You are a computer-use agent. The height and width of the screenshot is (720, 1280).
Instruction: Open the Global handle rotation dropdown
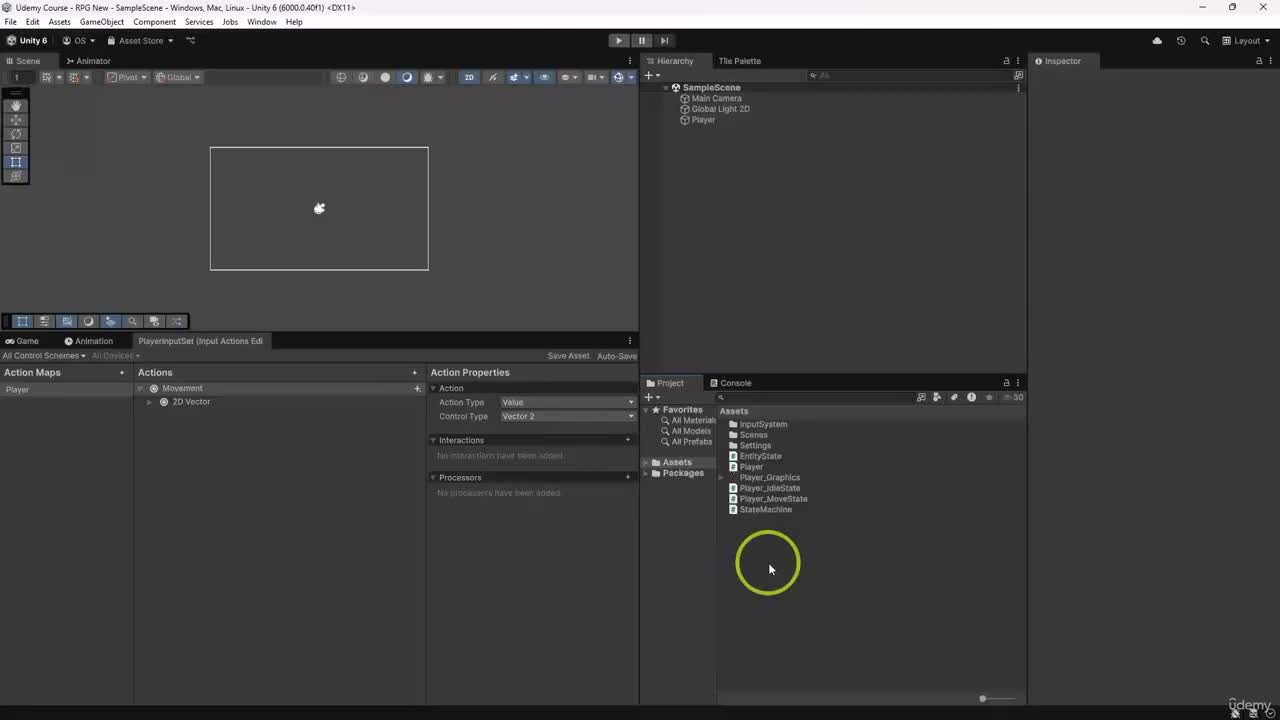coord(178,77)
